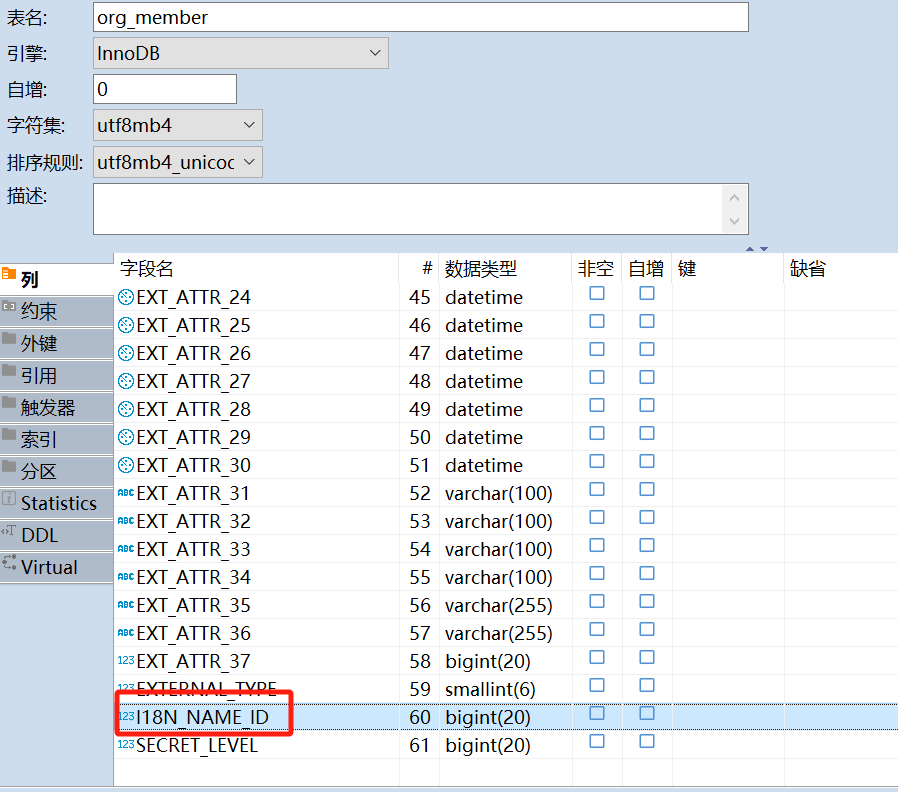Click the icon on the 约束 tab

[9, 306]
